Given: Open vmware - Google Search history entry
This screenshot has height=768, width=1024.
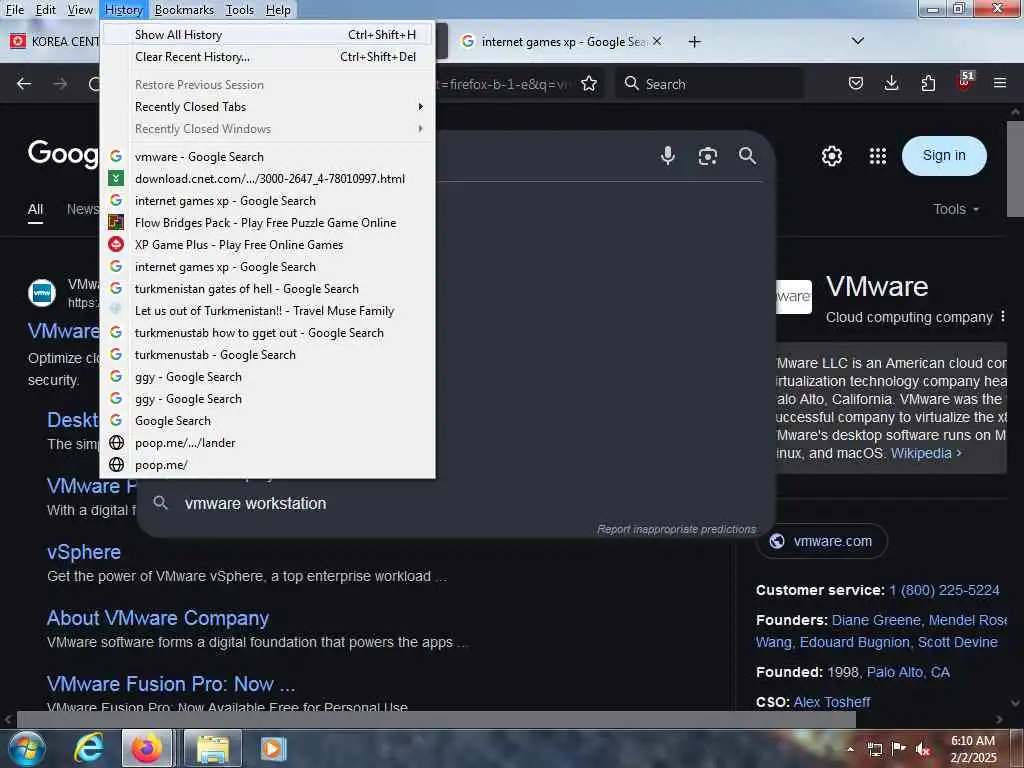Looking at the screenshot, I should pos(268,157).
